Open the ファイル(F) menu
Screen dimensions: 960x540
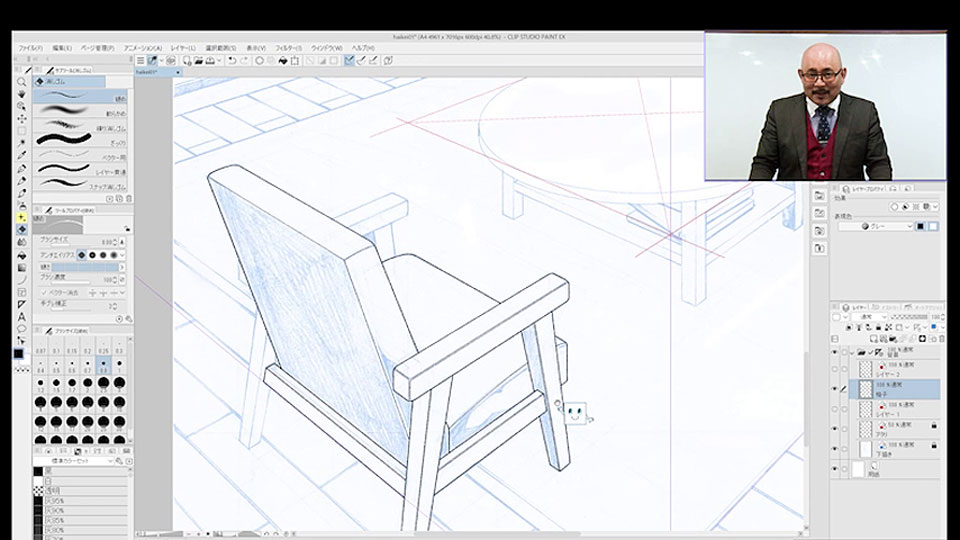click(x=30, y=48)
